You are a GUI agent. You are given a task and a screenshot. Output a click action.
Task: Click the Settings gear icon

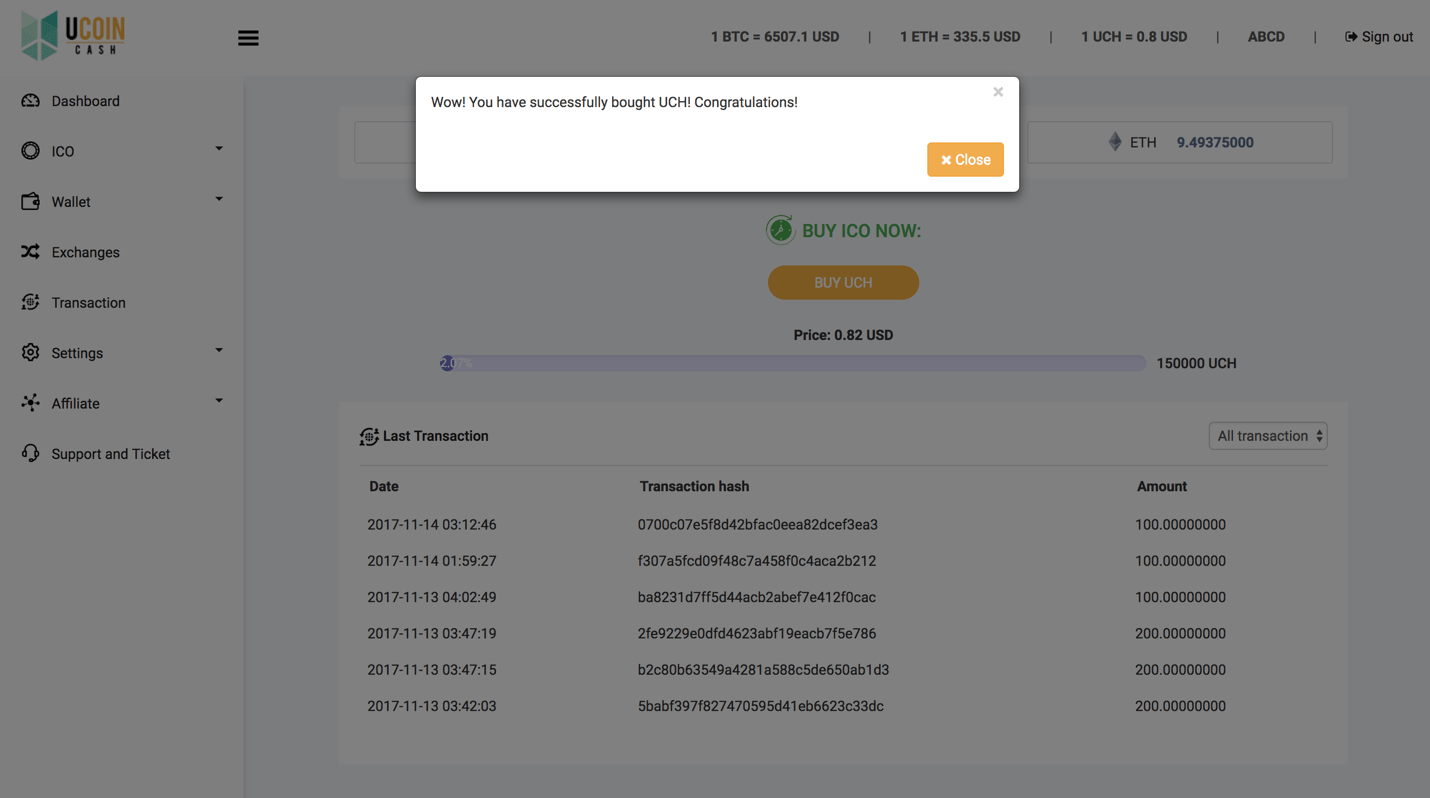point(30,353)
